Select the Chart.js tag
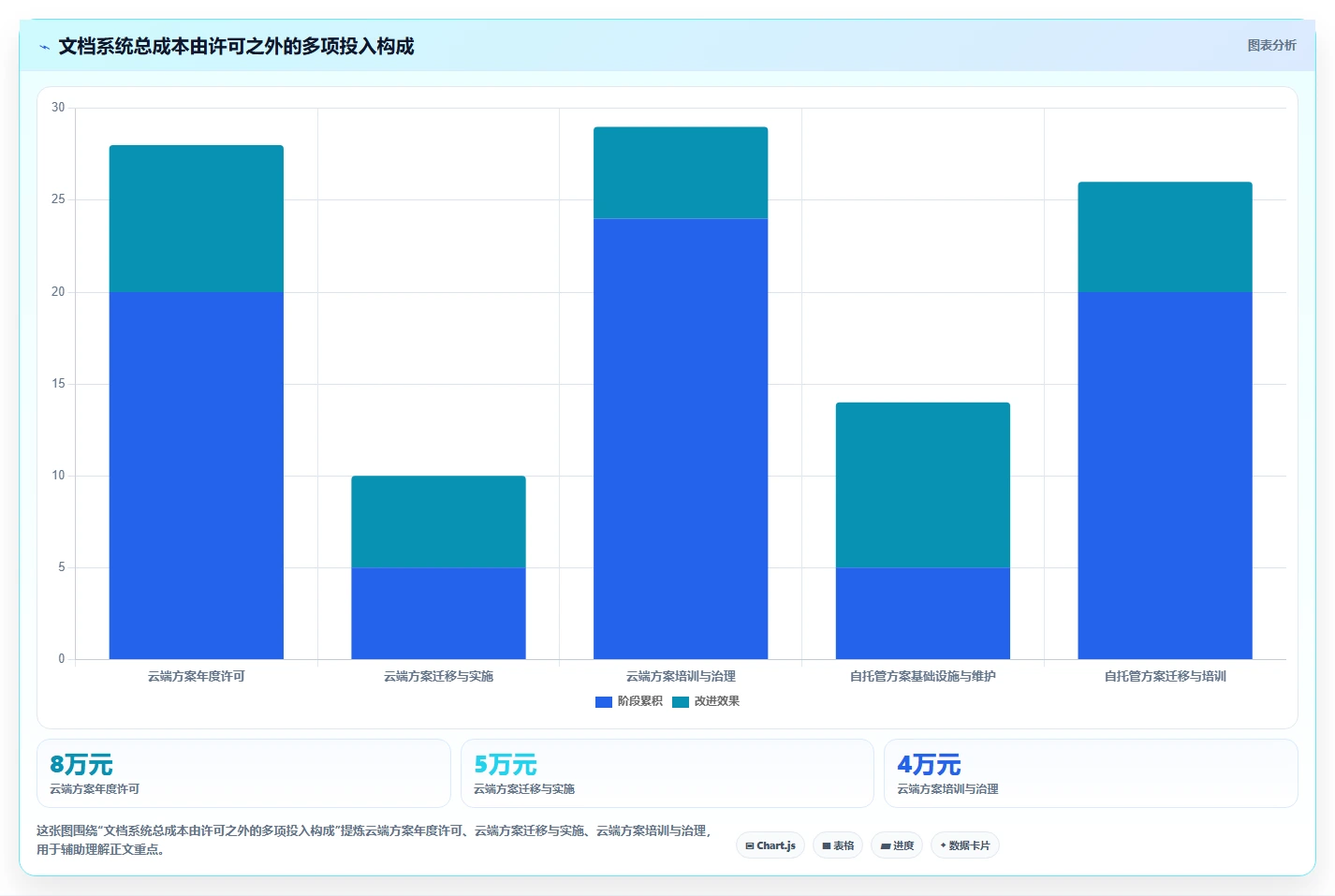This screenshot has width=1335, height=896. [770, 845]
